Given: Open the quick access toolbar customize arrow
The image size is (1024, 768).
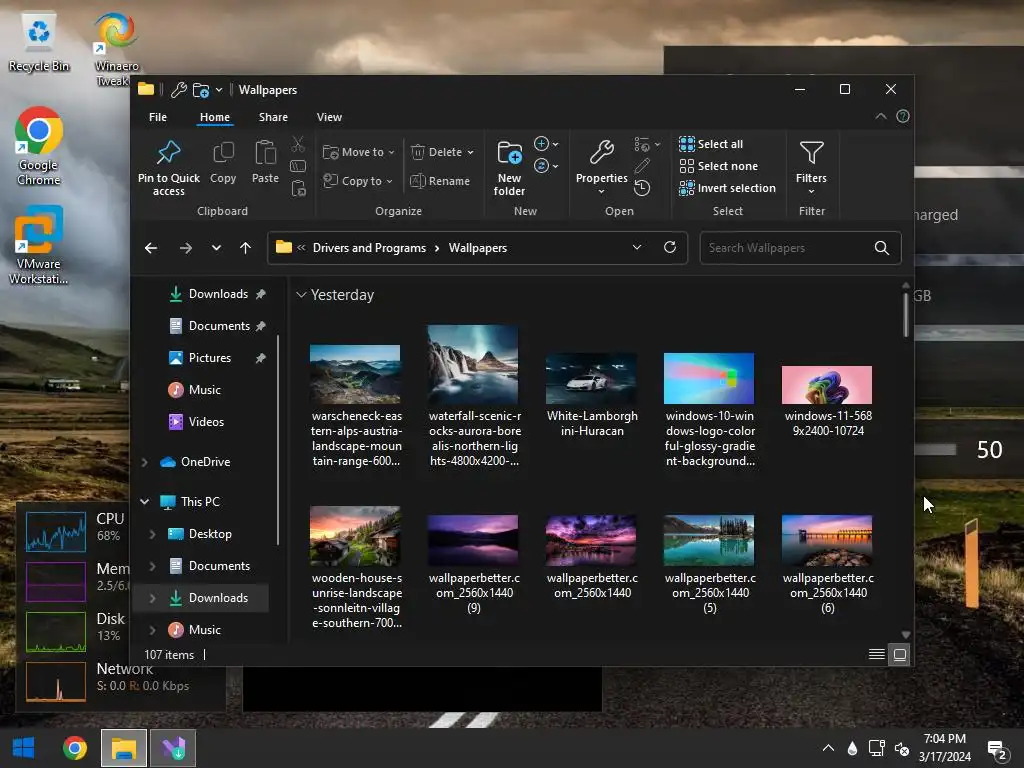Looking at the screenshot, I should point(219,89).
